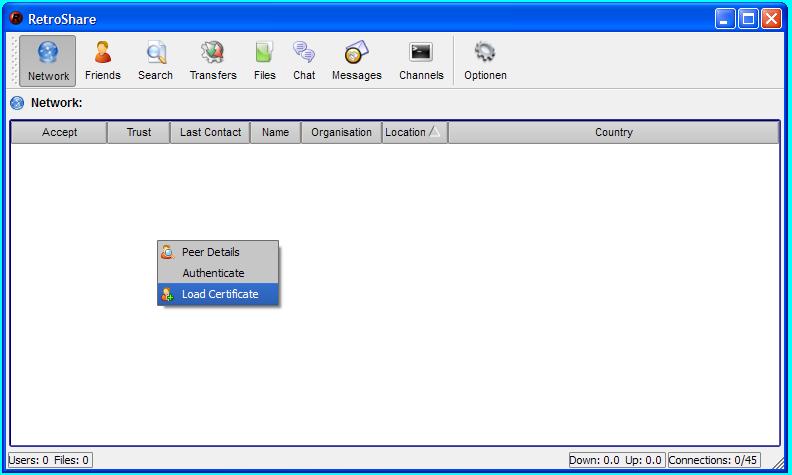Minimize the RetroShare window
The image size is (792, 475).
[x=725, y=19]
